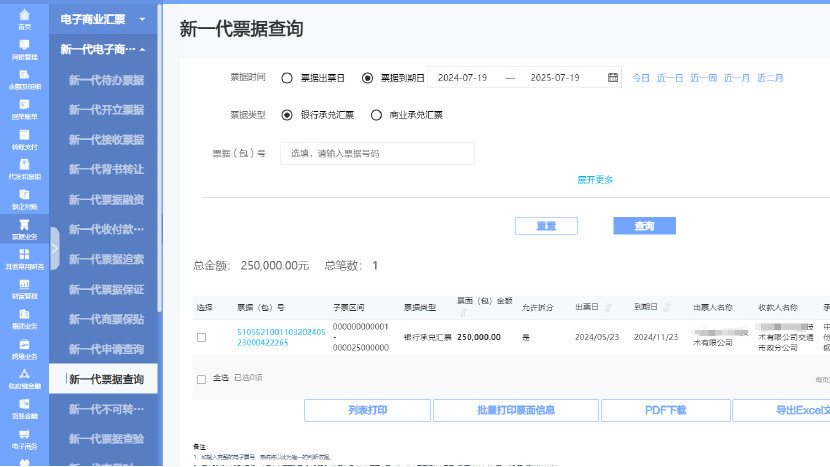The height and width of the screenshot is (467, 830).
Task: Click the submenu vertical scrollbar
Action: click(x=159, y=156)
